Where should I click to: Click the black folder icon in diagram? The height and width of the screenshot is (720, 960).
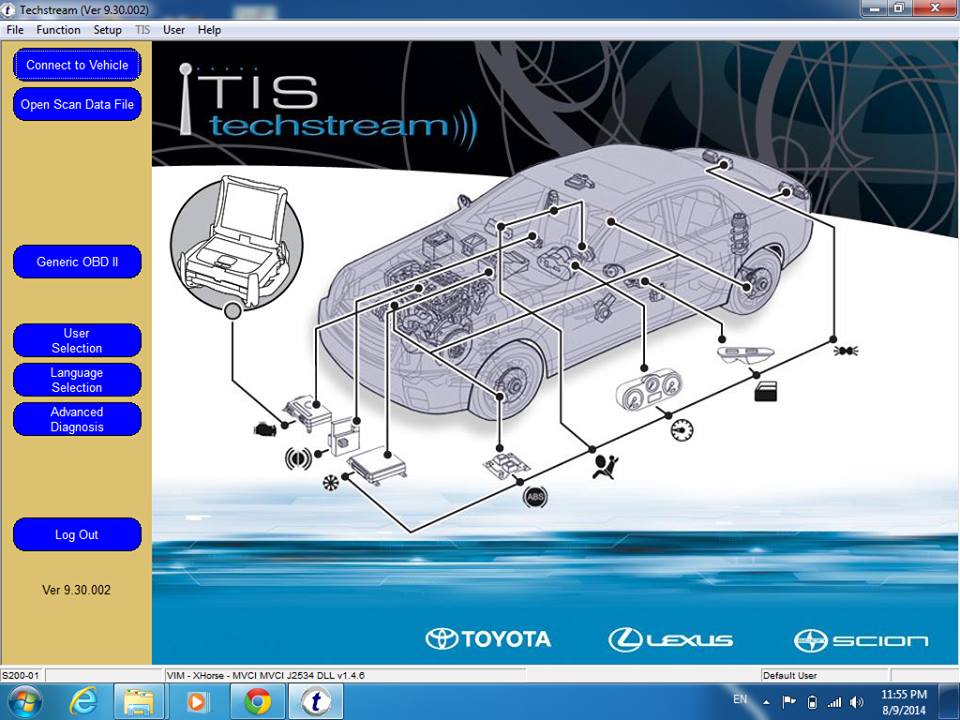765,391
